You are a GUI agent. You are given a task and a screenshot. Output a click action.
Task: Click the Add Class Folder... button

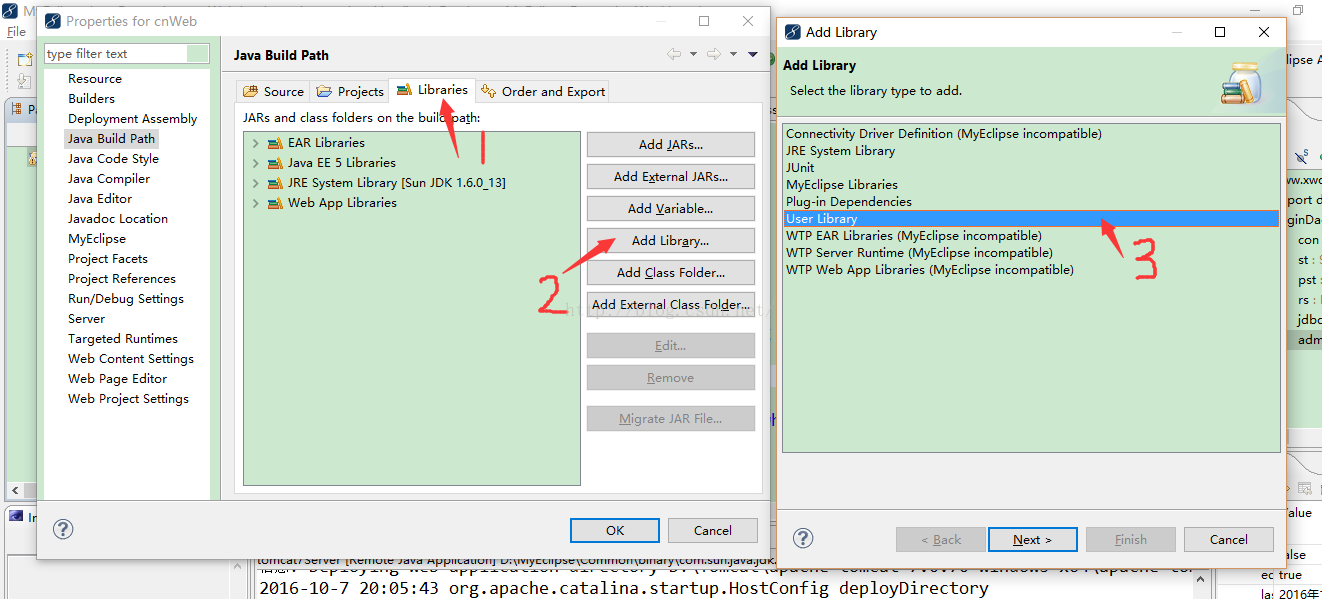670,273
